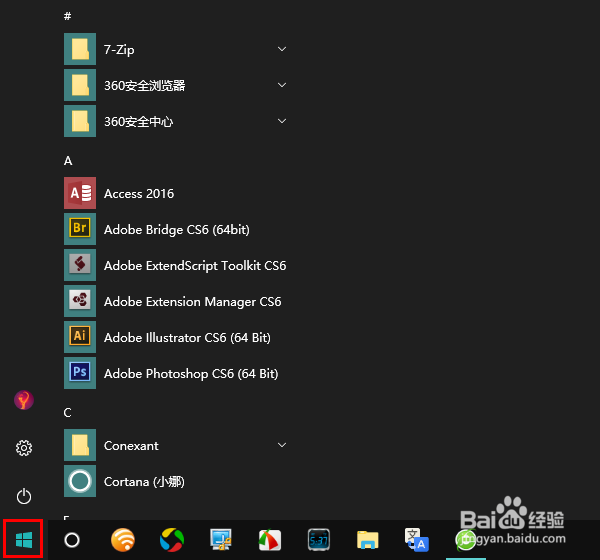This screenshot has height=560, width=600.
Task: Select the Cortana (小娜) label
Action: point(144,482)
